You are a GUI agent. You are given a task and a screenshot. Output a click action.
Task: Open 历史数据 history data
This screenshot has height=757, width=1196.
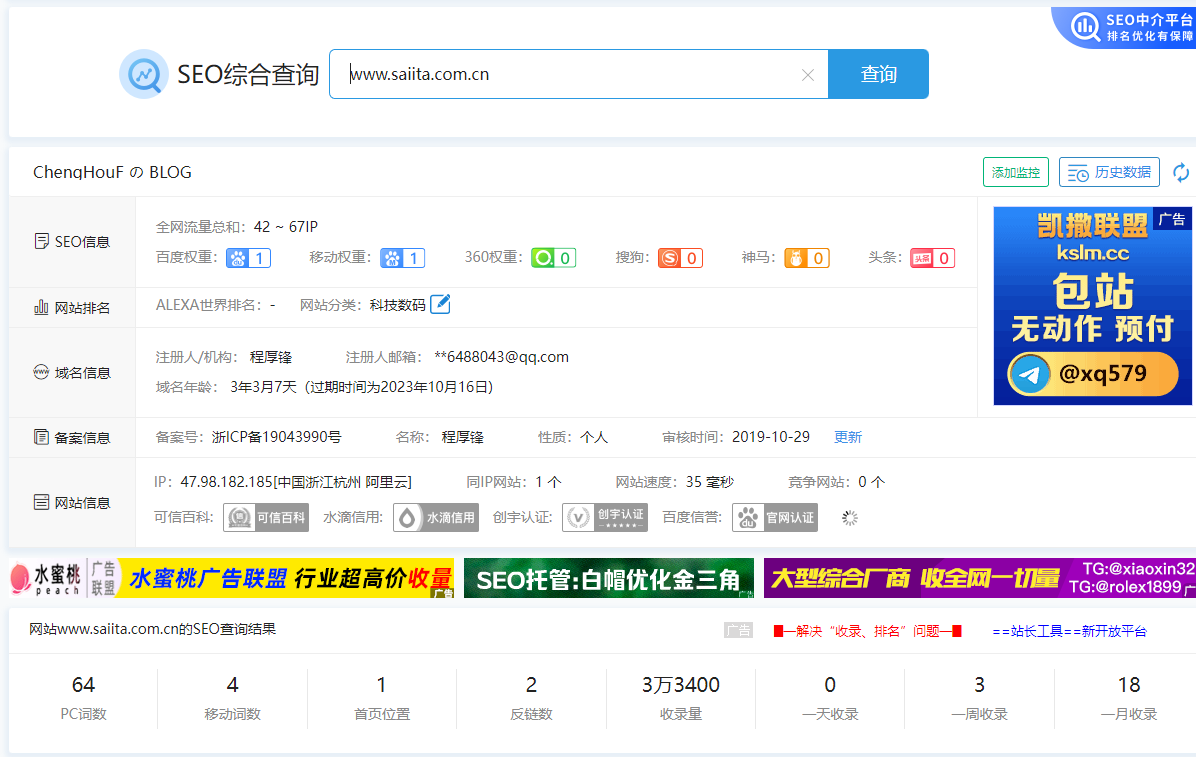pos(1109,172)
